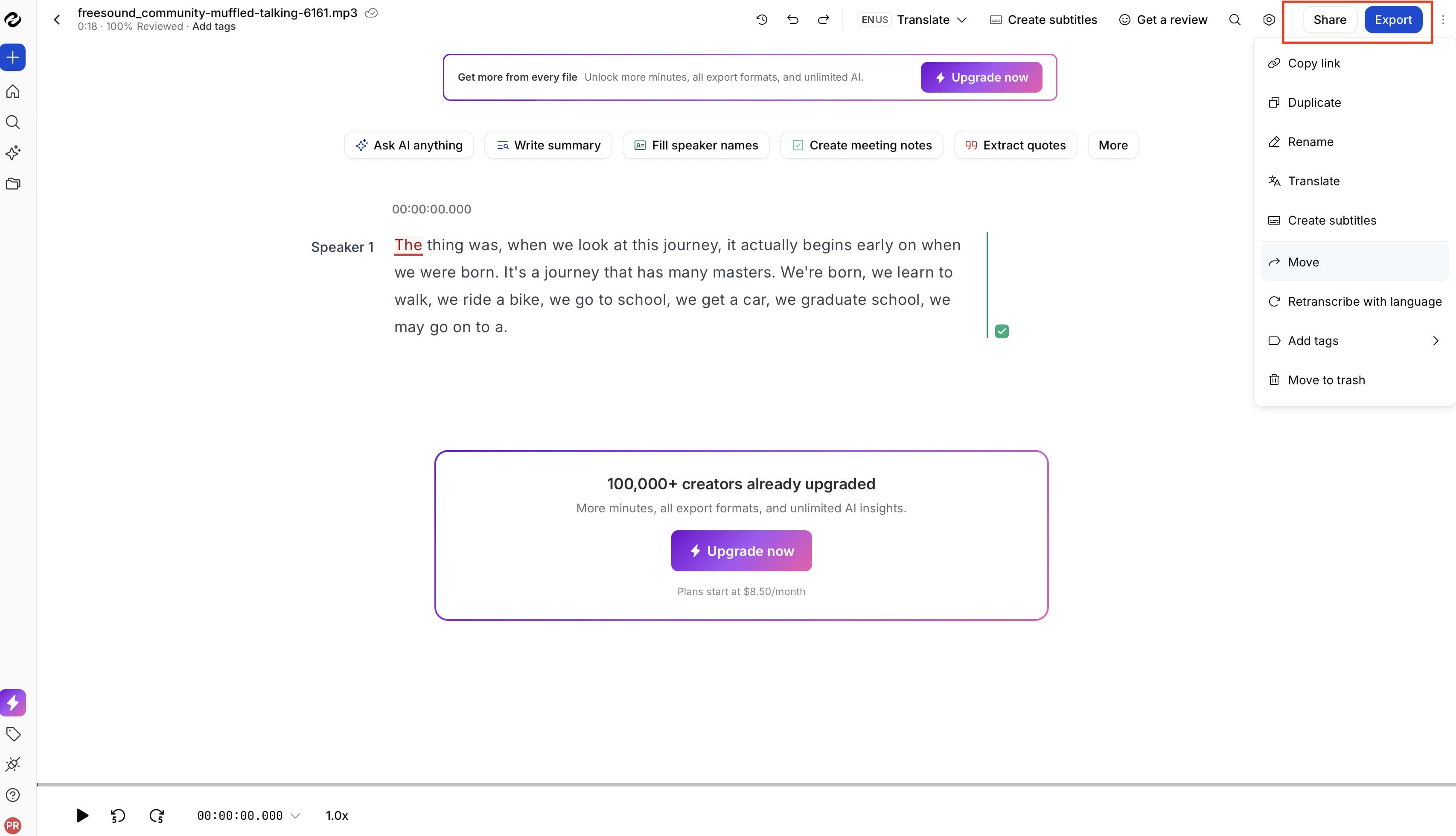Open the integrations plug icon in sidebar
Screen dimensions: 1456x836
pos(13,764)
